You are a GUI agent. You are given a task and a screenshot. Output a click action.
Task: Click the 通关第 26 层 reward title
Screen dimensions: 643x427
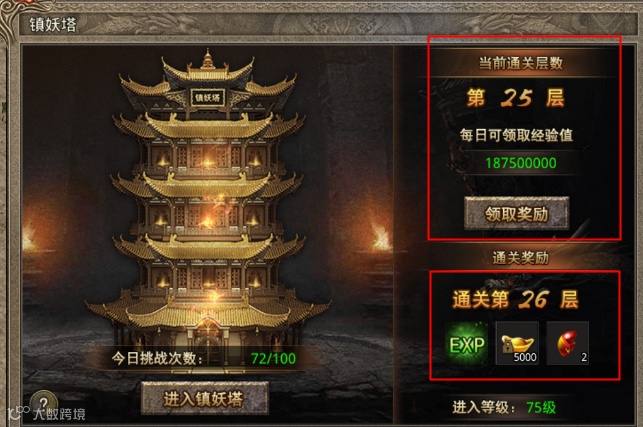tap(515, 299)
